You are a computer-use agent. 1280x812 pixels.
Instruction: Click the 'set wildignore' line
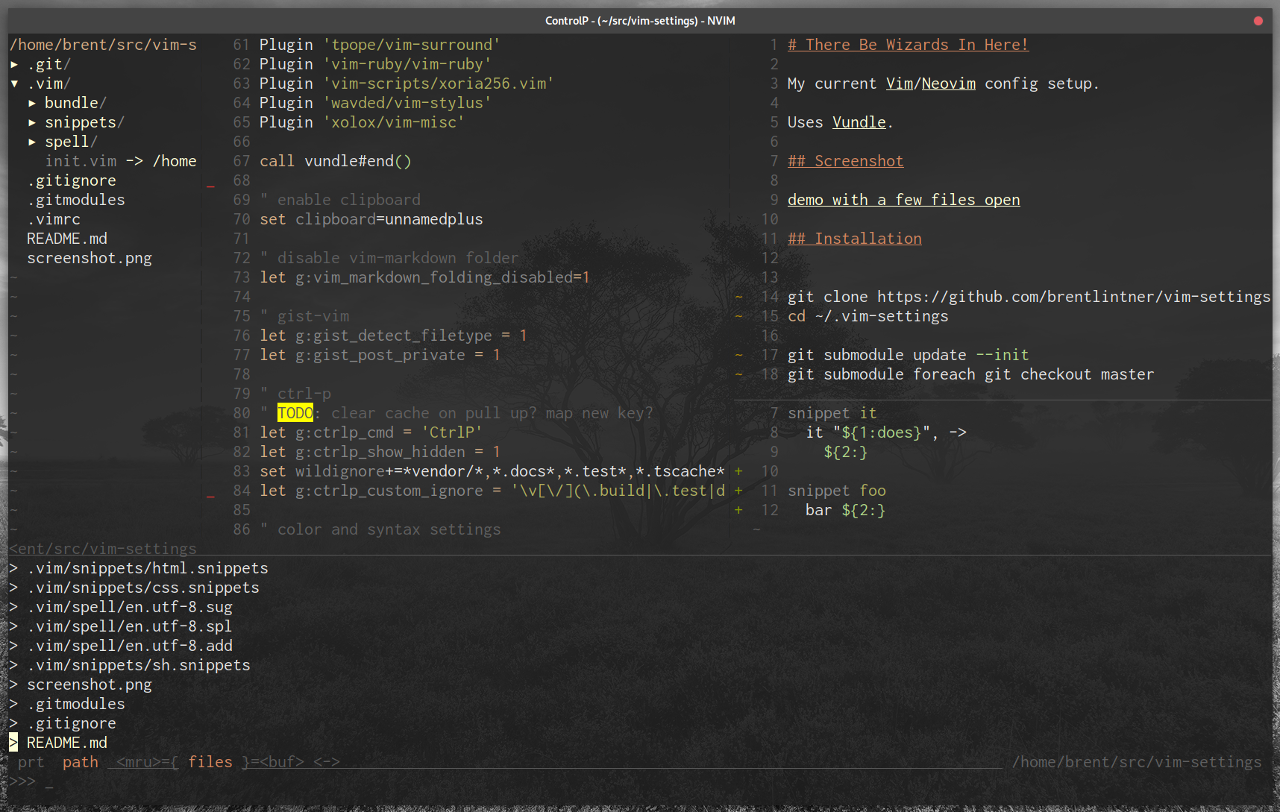tap(492, 471)
